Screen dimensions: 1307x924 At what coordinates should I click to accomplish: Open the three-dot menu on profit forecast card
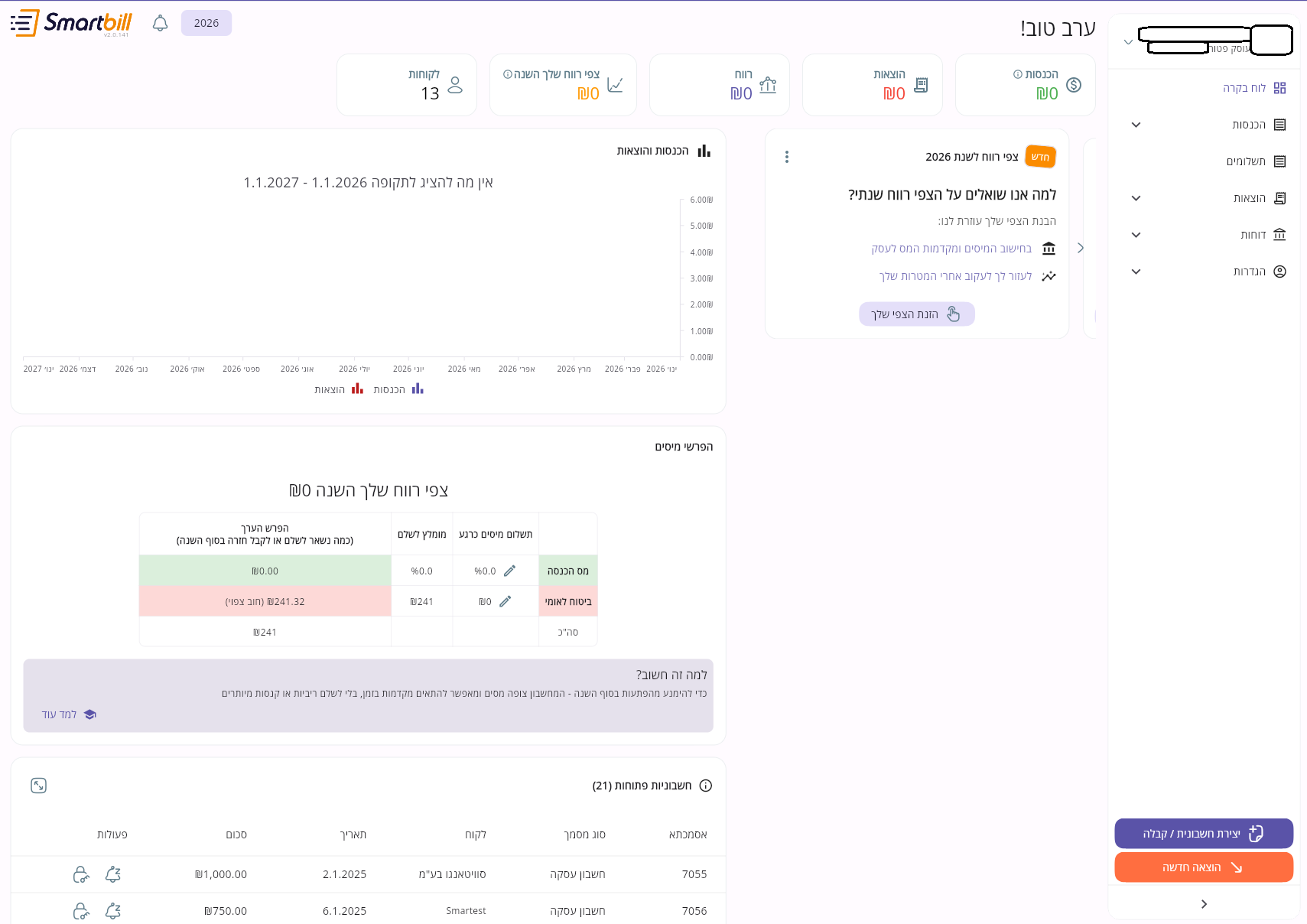786,157
